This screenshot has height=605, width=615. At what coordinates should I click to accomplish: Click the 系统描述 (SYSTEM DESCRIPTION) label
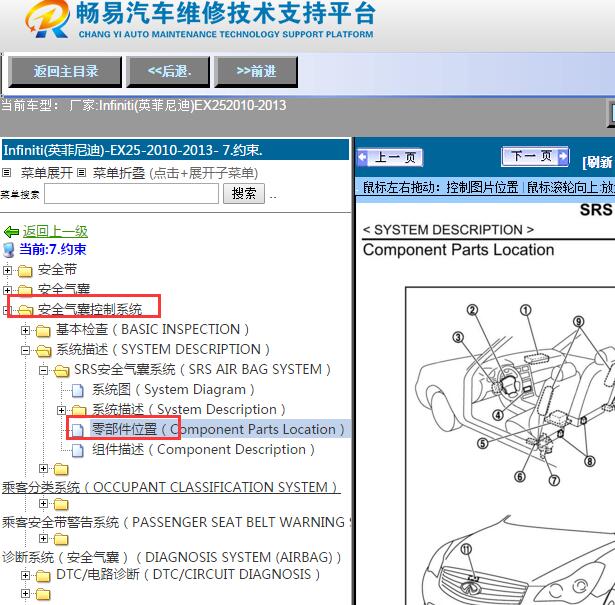163,349
